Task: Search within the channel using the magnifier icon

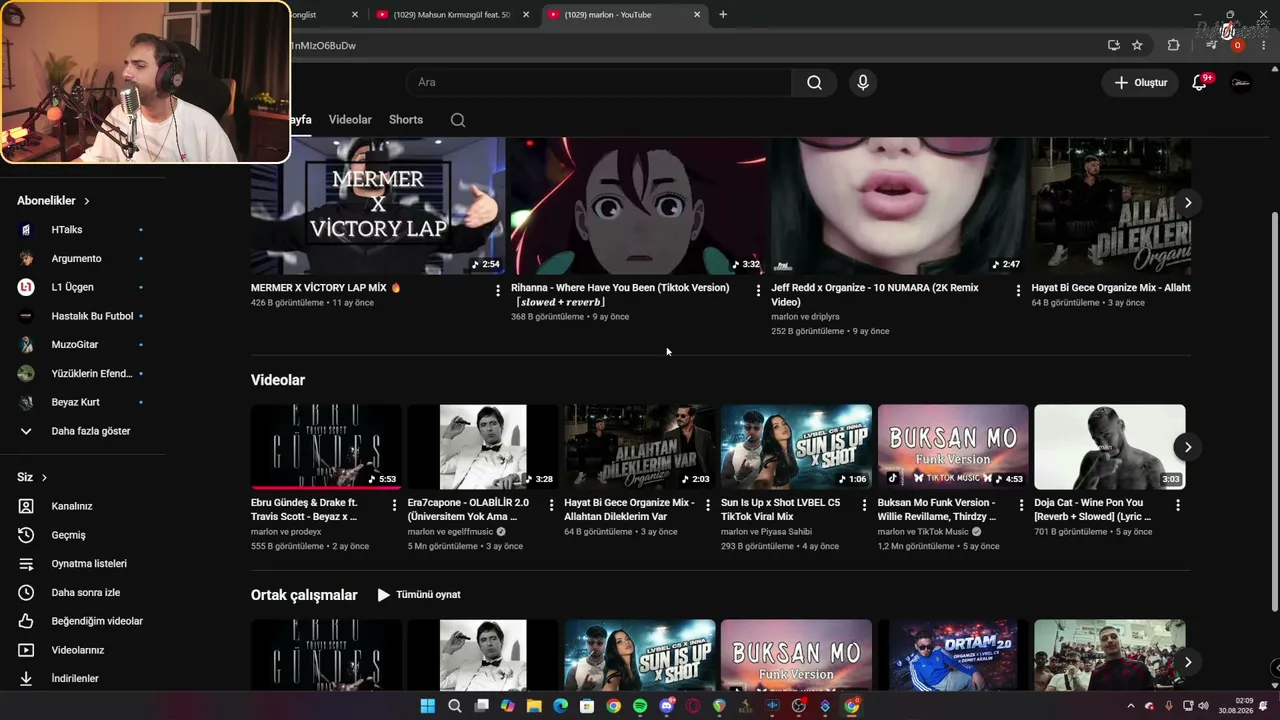Action: click(x=458, y=120)
